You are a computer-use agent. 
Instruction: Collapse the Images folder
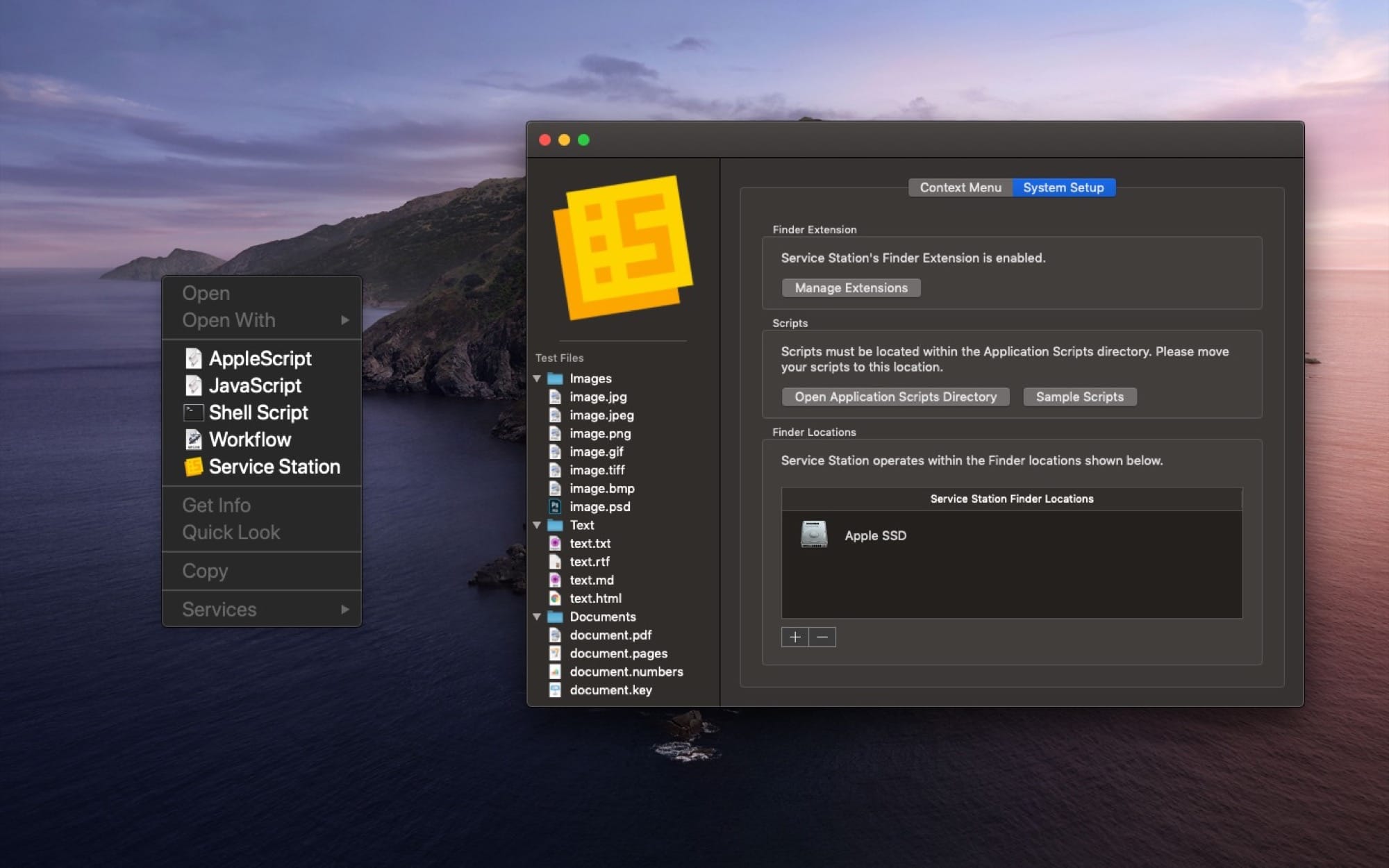(537, 378)
